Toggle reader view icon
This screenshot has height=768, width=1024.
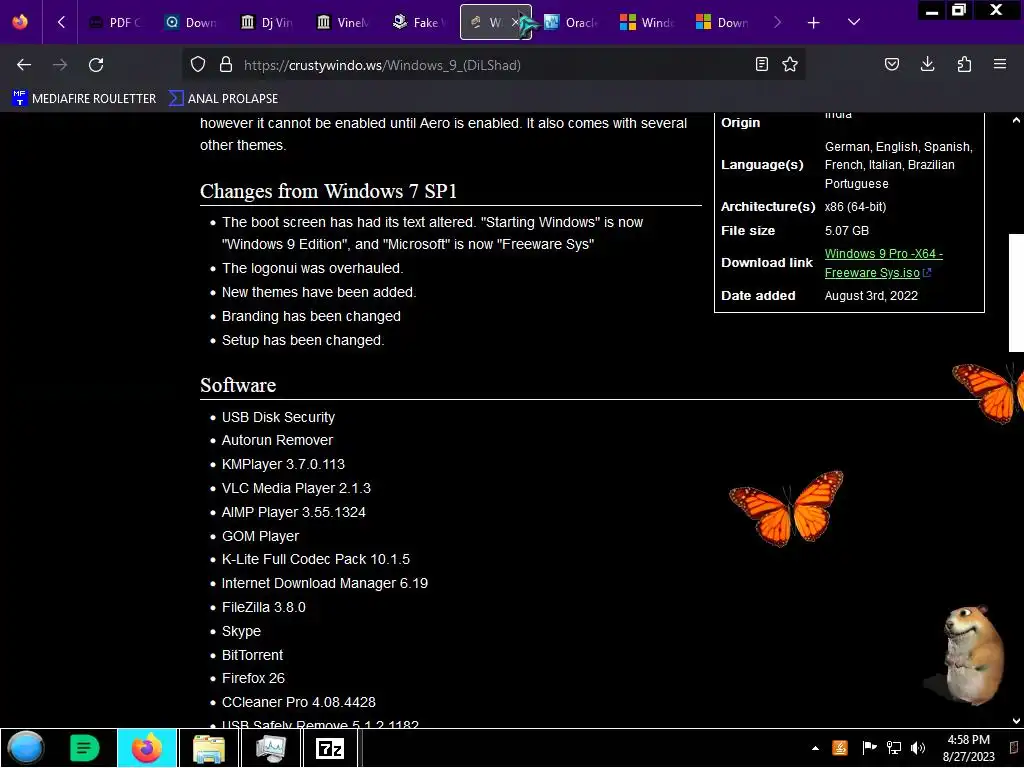pos(761,65)
